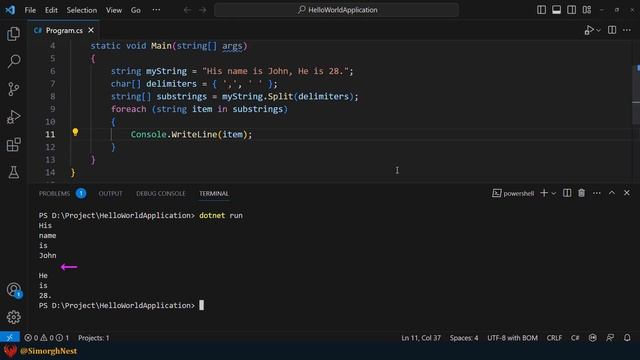Select the TERMINAL tab
This screenshot has width=640, height=360.
pos(214,193)
